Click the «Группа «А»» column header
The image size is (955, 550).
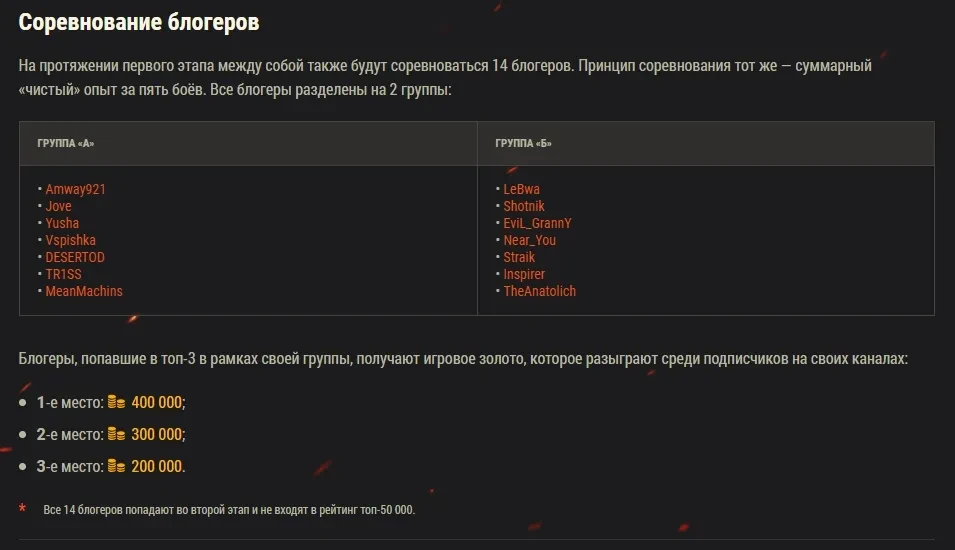[66, 144]
